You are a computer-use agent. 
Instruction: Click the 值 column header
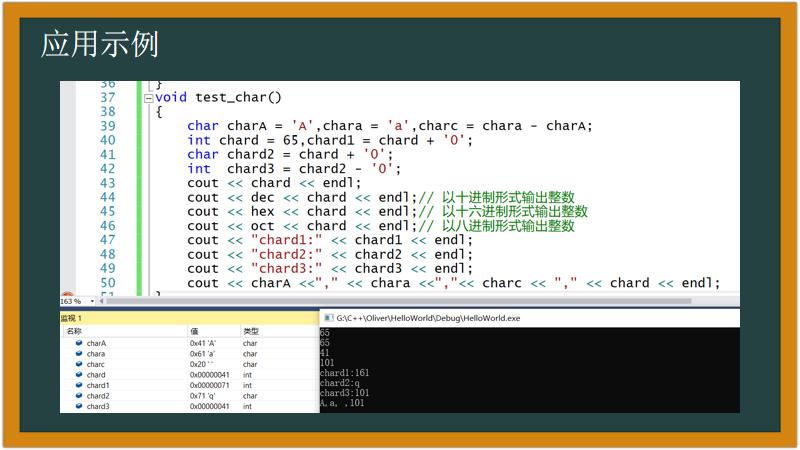[x=194, y=331]
